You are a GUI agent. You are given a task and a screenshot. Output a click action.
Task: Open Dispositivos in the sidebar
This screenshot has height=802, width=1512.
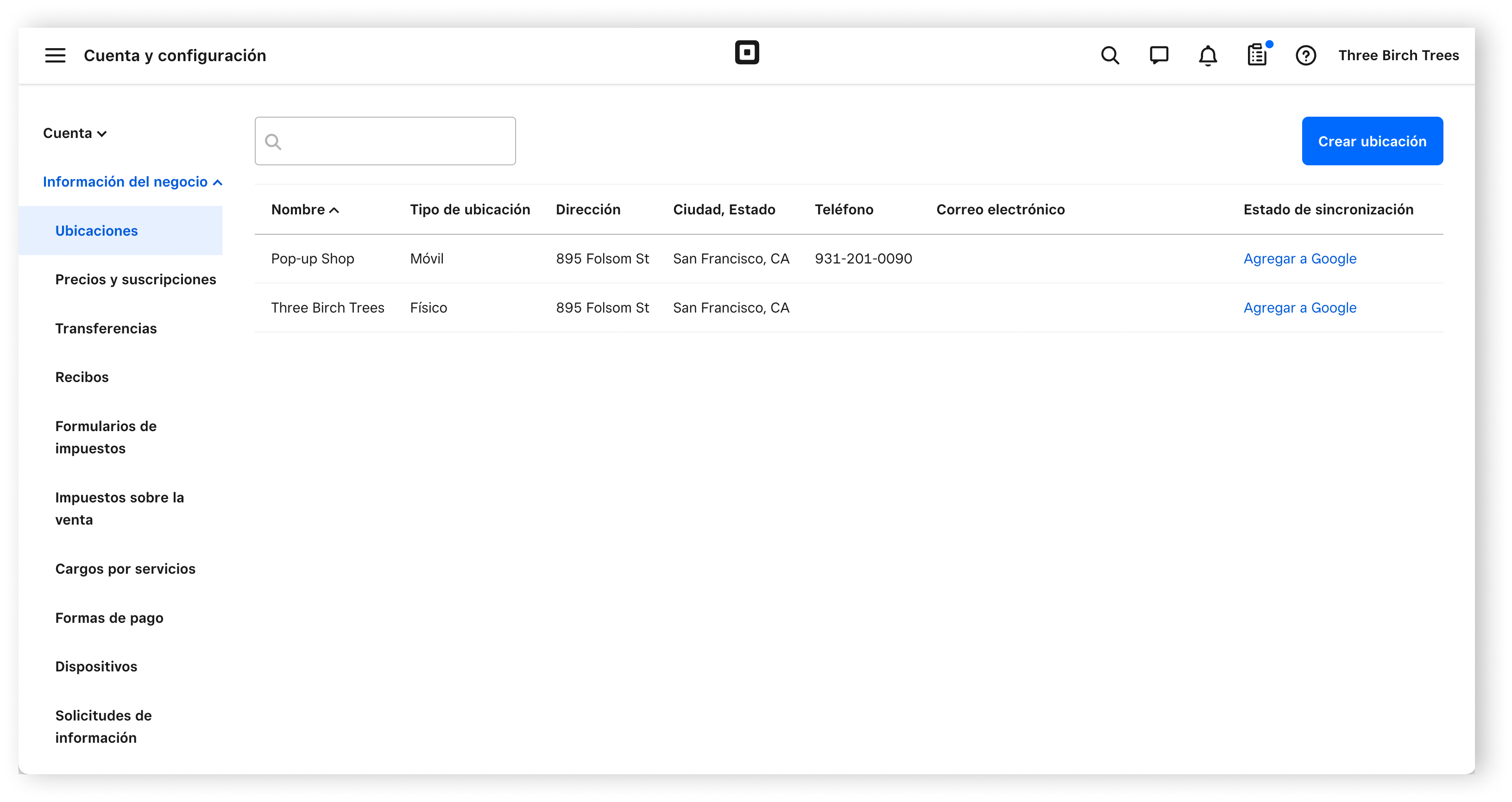click(96, 666)
